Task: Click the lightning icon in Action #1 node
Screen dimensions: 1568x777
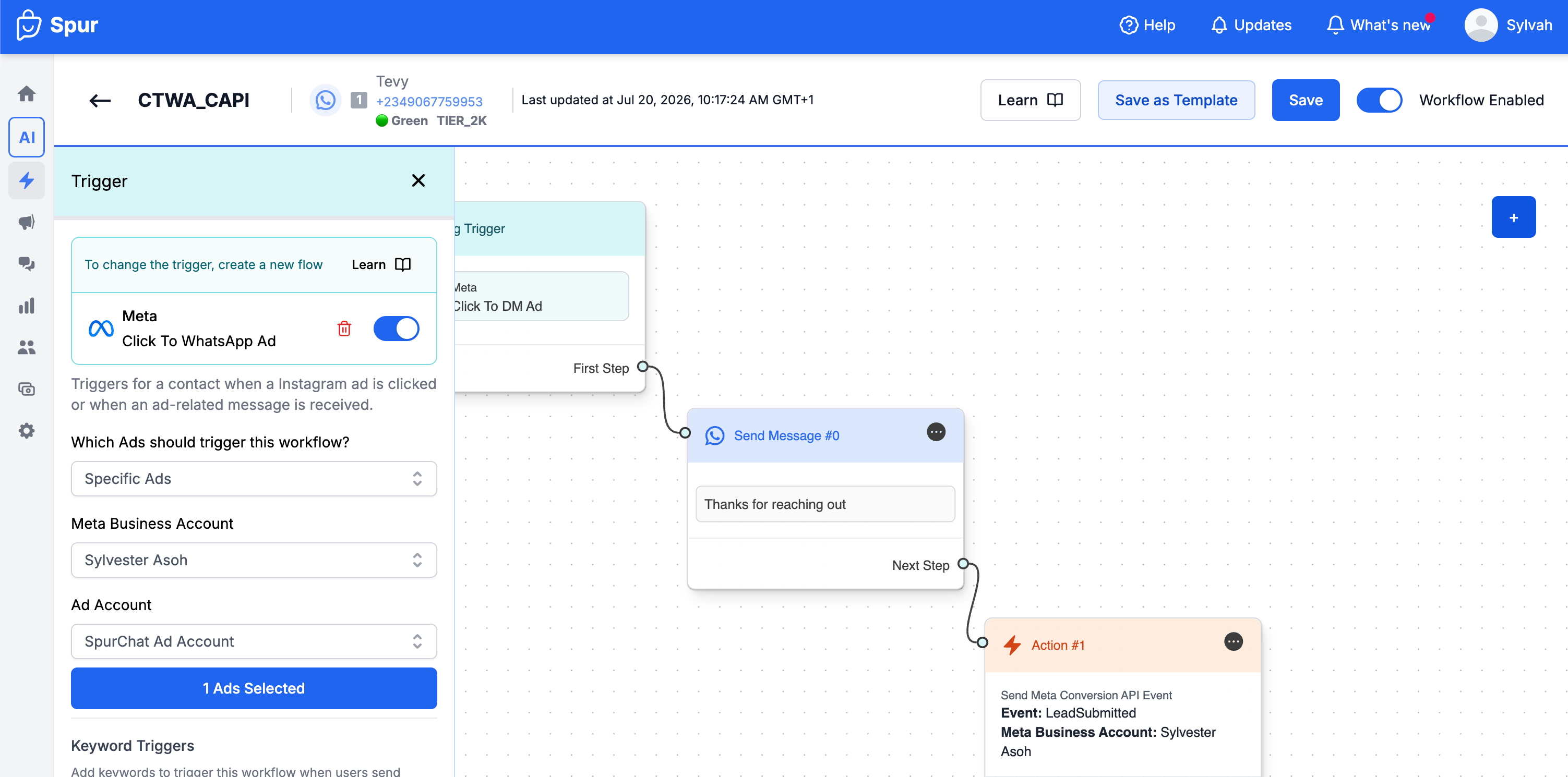Action: click(1012, 645)
